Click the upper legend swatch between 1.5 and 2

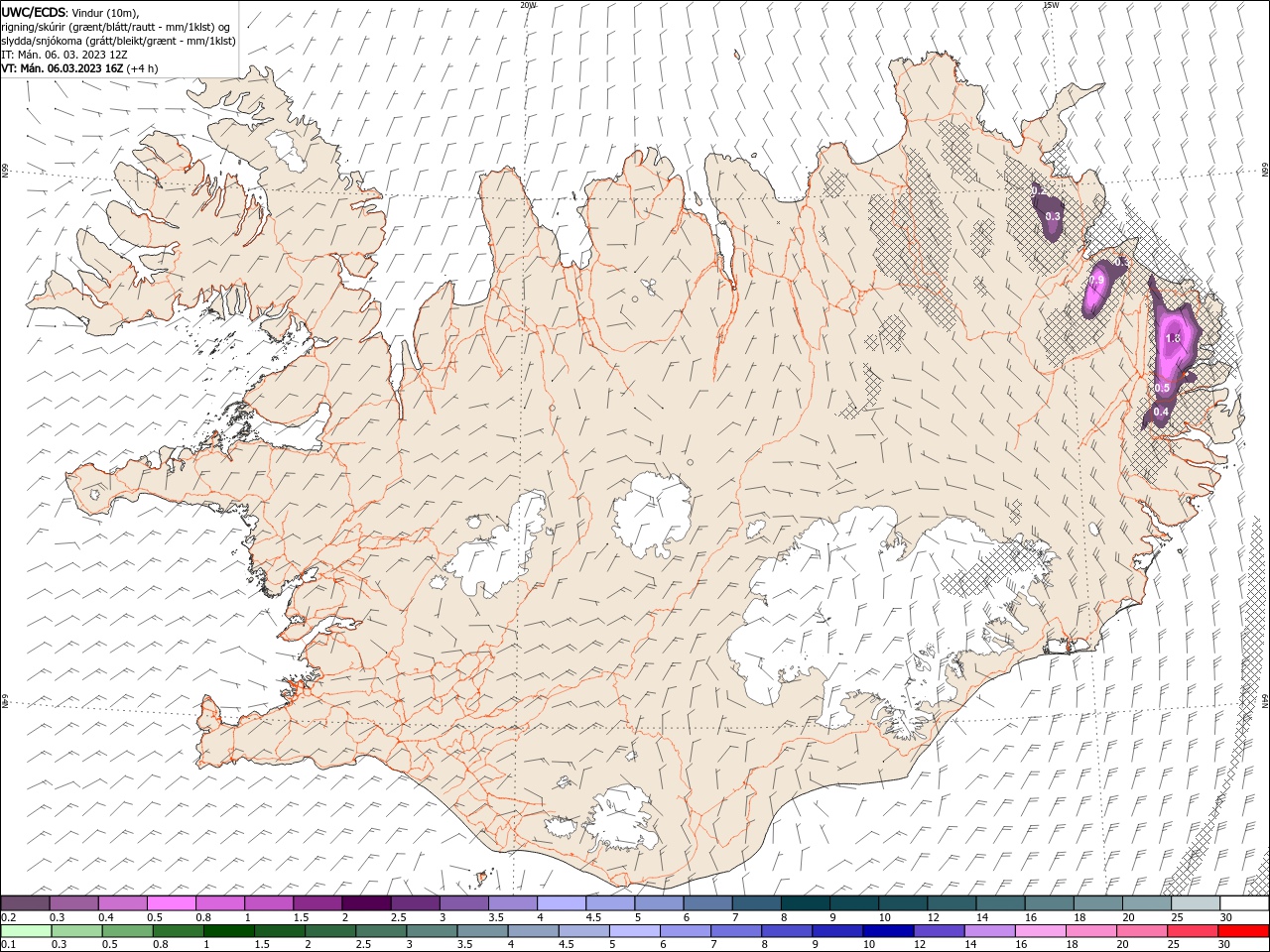317,902
